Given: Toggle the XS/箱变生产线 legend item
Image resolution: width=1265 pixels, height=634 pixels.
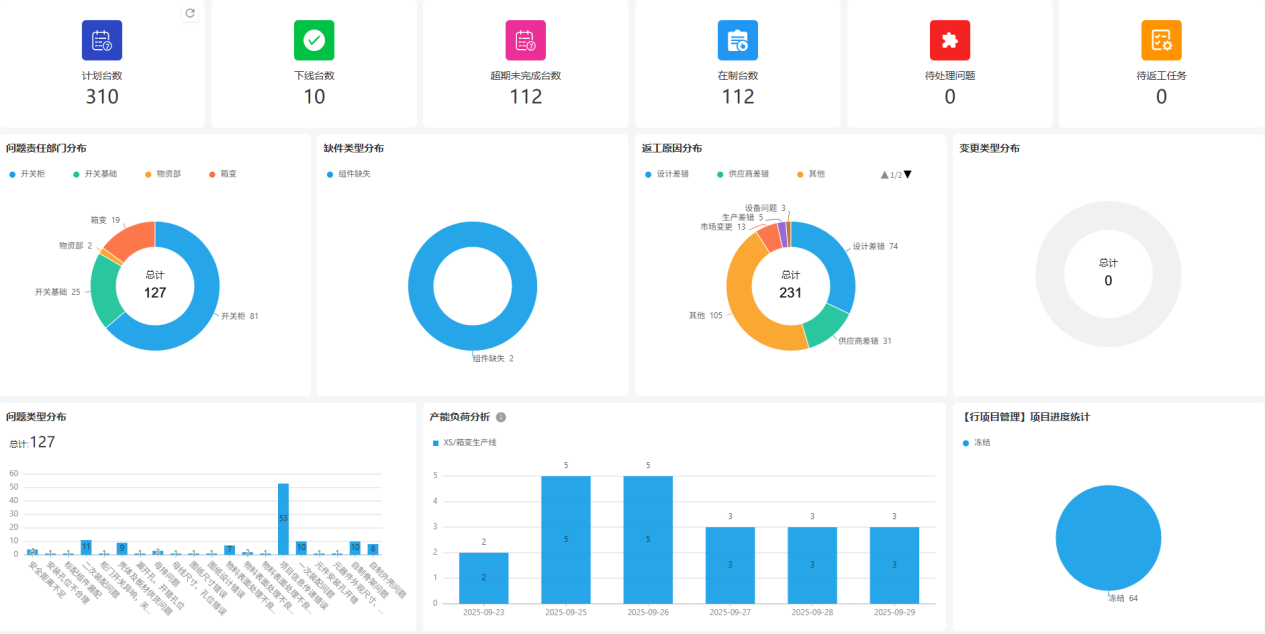Looking at the screenshot, I should [464, 442].
